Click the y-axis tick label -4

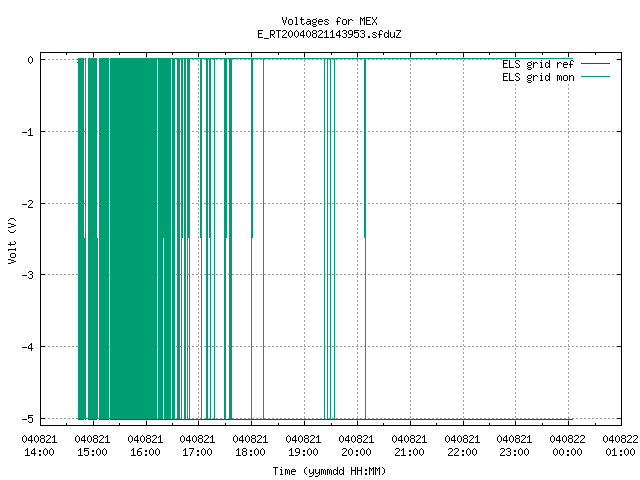(x=28, y=347)
